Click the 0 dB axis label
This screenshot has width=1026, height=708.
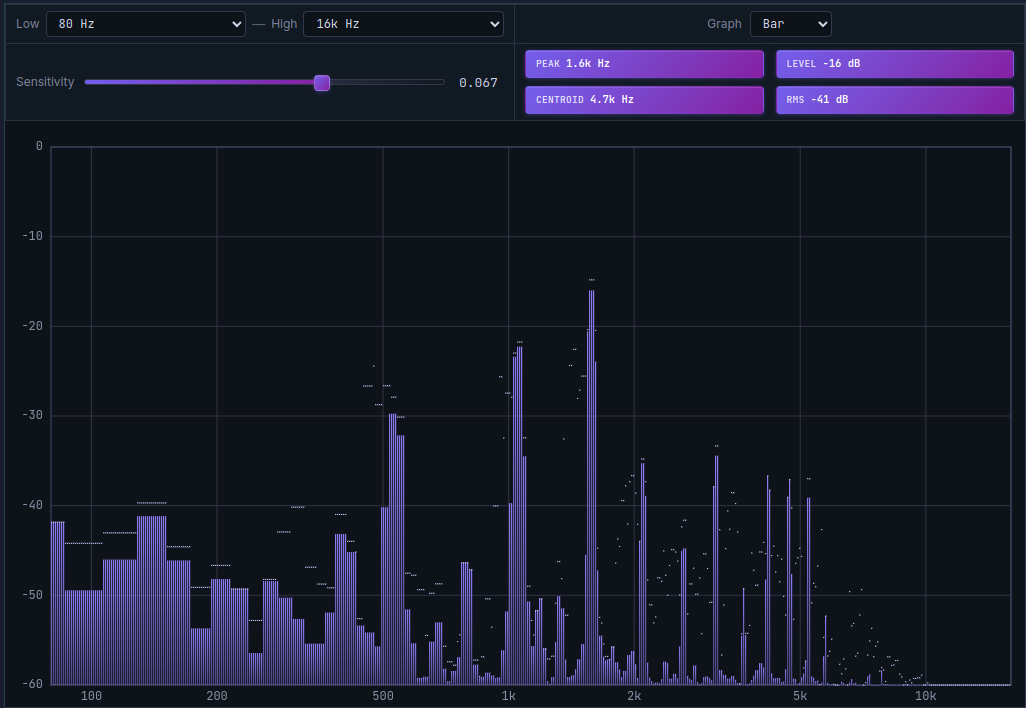pyautogui.click(x=39, y=147)
